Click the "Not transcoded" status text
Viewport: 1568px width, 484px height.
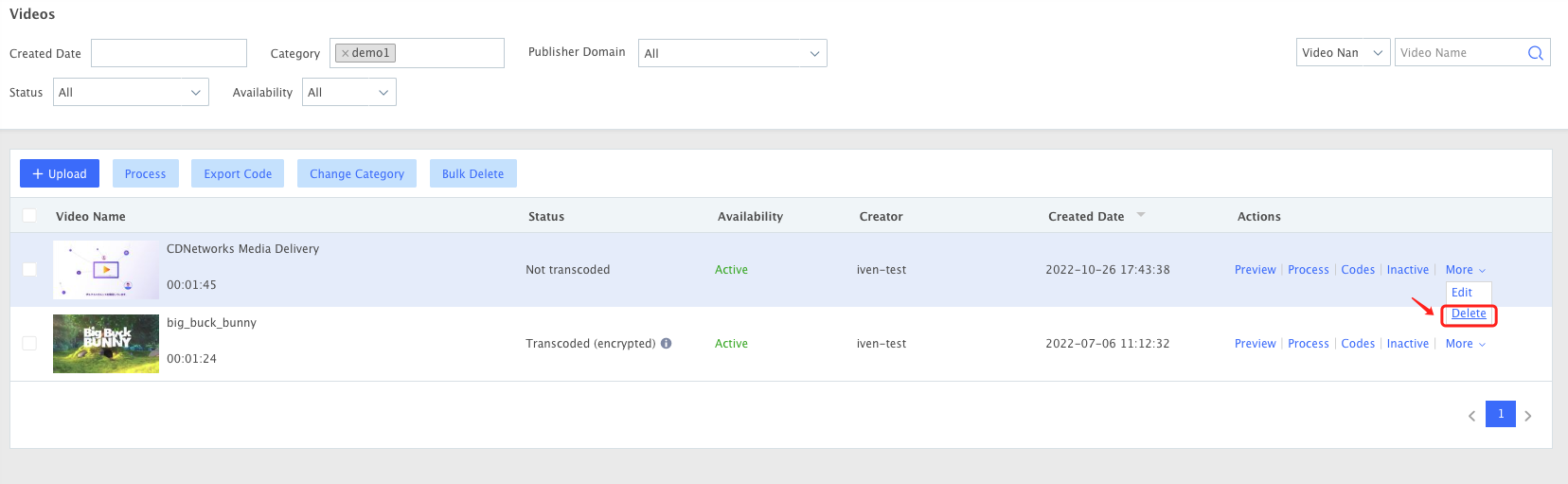point(568,270)
